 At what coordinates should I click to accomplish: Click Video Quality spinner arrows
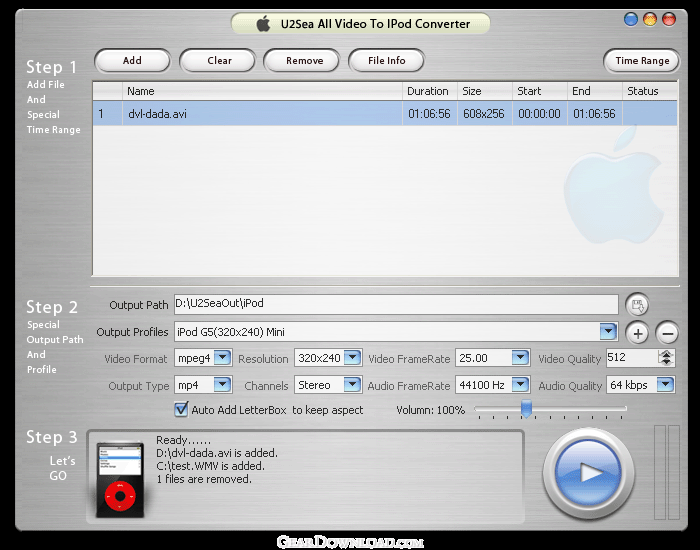click(666, 358)
